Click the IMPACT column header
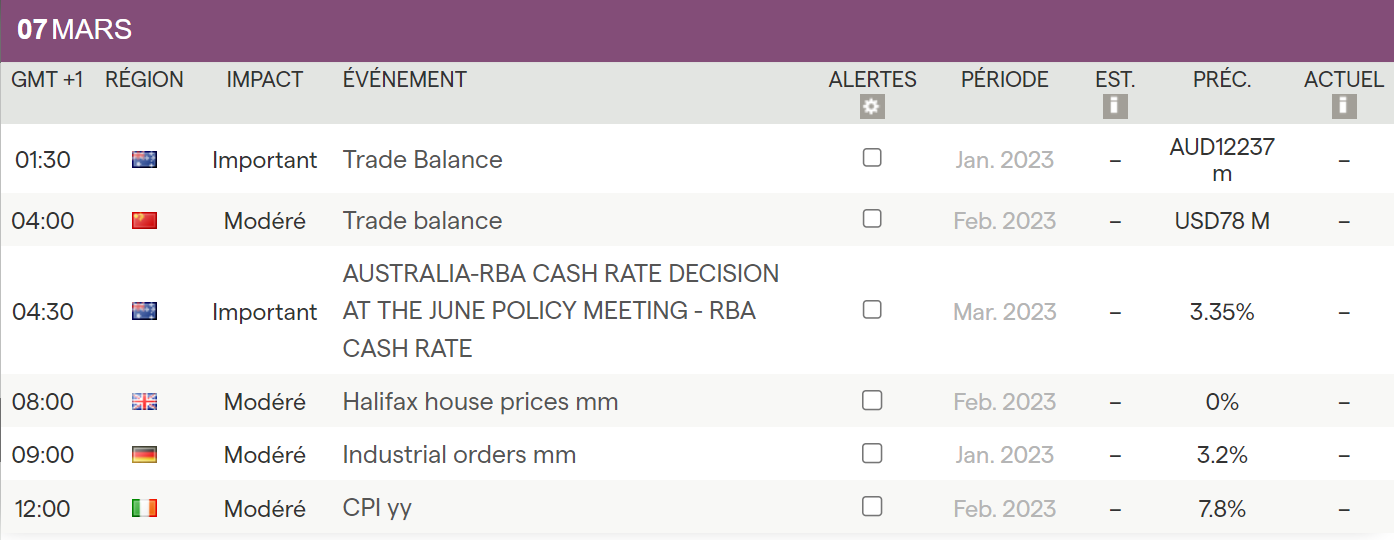The width and height of the screenshot is (1394, 540). pos(264,80)
